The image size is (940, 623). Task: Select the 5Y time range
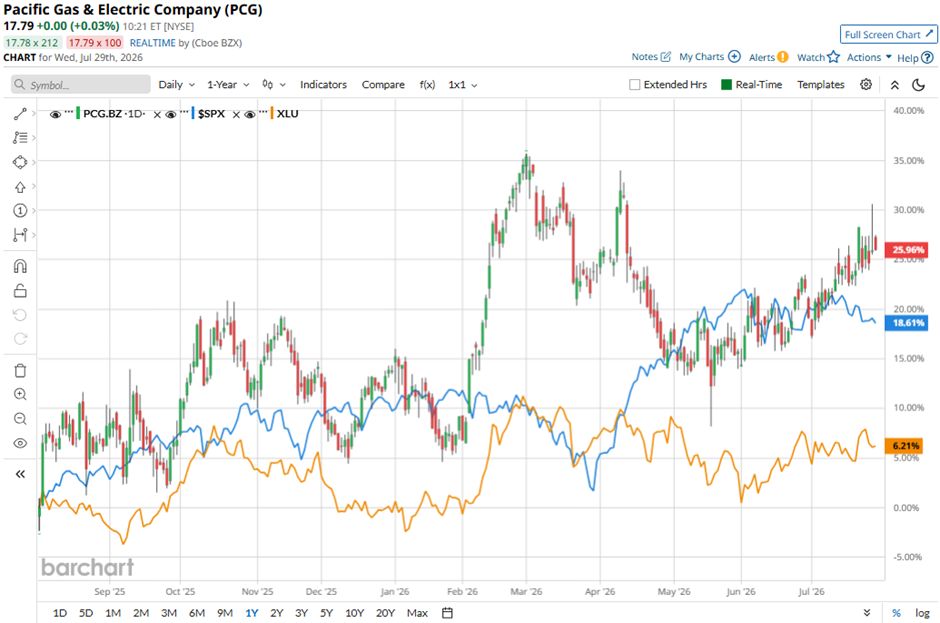[326, 613]
